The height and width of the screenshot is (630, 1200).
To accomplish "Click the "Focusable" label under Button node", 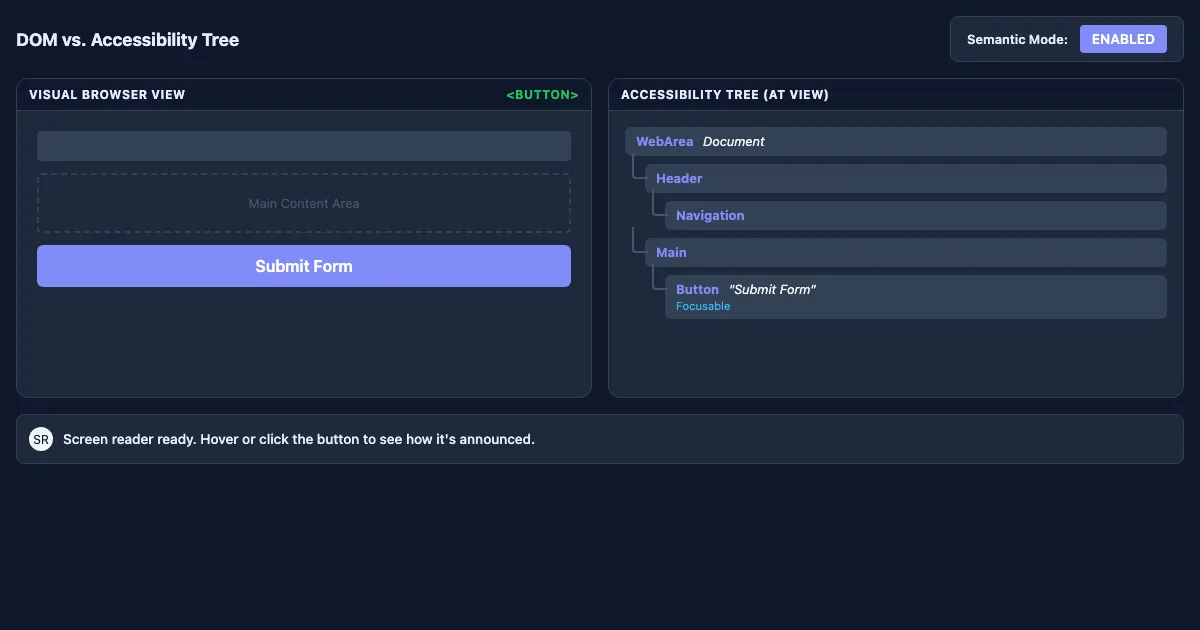I will 703,306.
